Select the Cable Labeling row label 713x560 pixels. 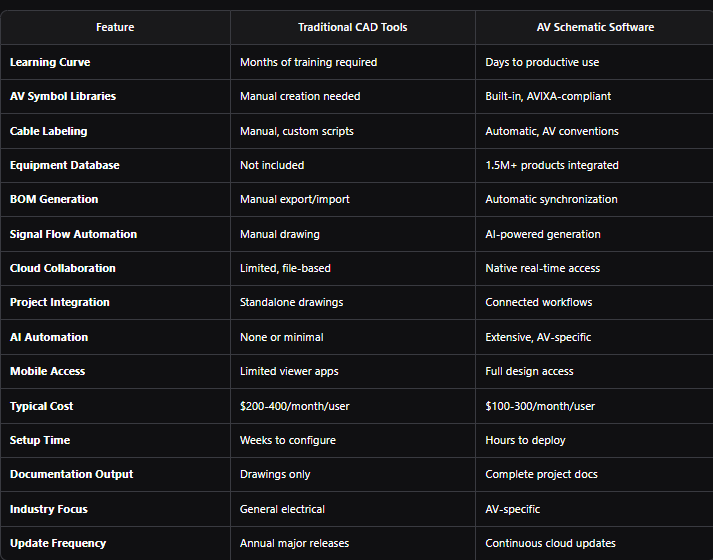pyautogui.click(x=49, y=131)
